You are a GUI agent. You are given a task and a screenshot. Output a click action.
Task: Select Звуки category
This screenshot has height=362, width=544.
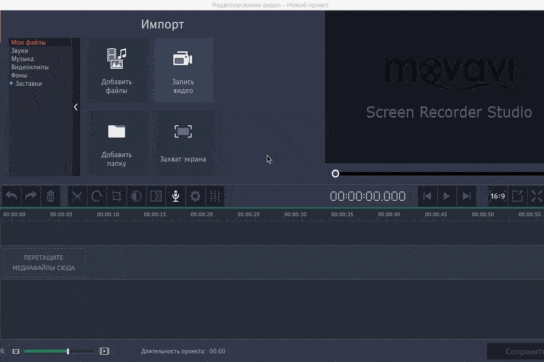[x=19, y=51]
